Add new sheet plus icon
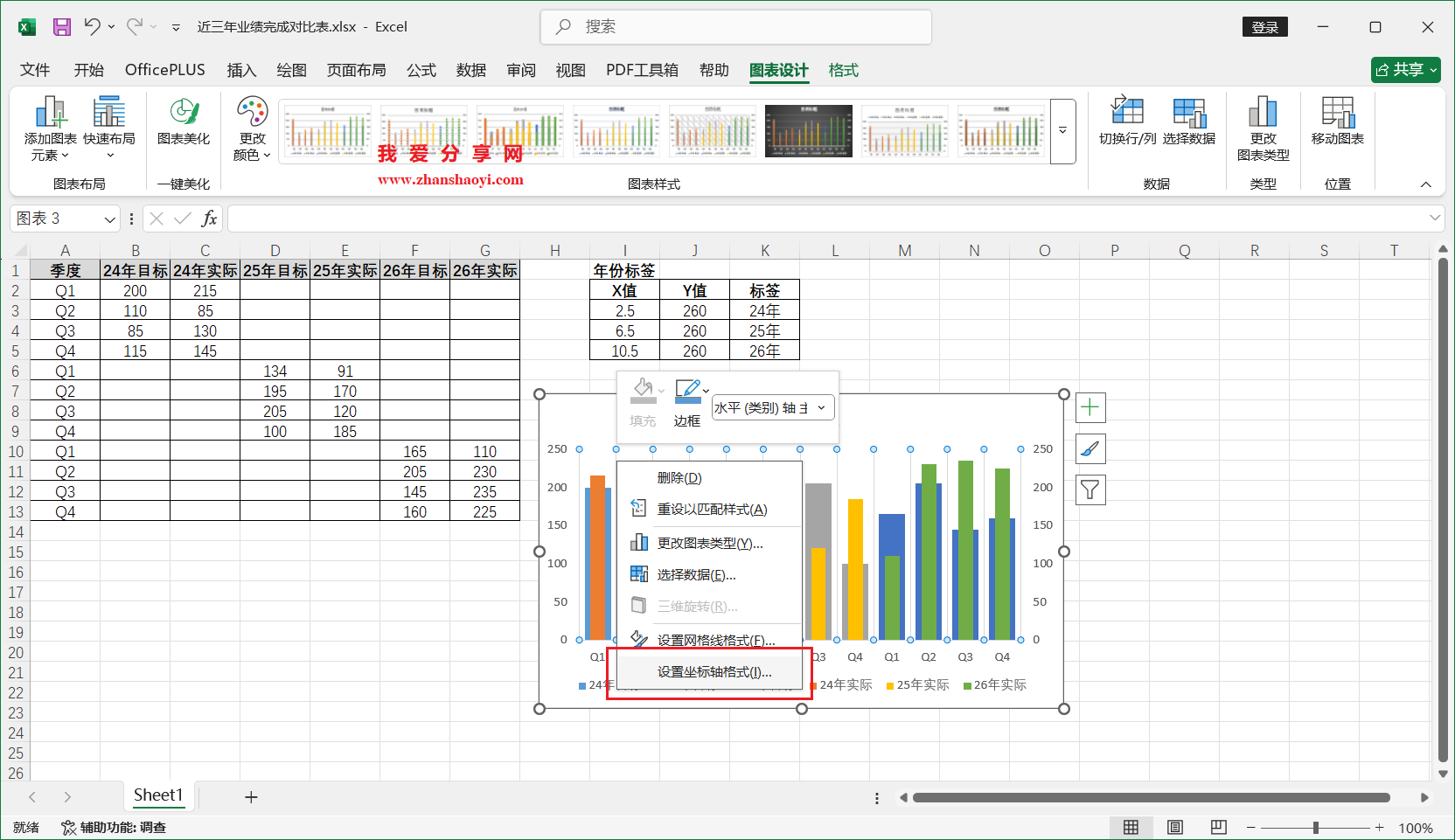Image resolution: width=1455 pixels, height=840 pixels. 251,797
